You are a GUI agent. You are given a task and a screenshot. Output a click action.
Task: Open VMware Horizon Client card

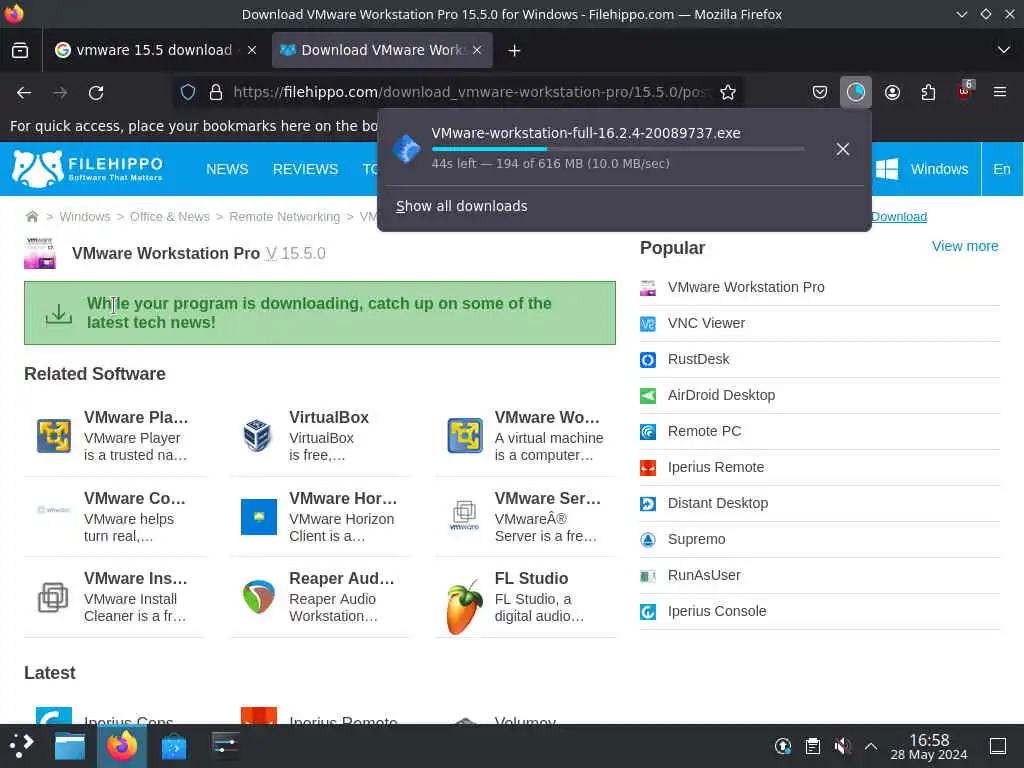point(321,517)
